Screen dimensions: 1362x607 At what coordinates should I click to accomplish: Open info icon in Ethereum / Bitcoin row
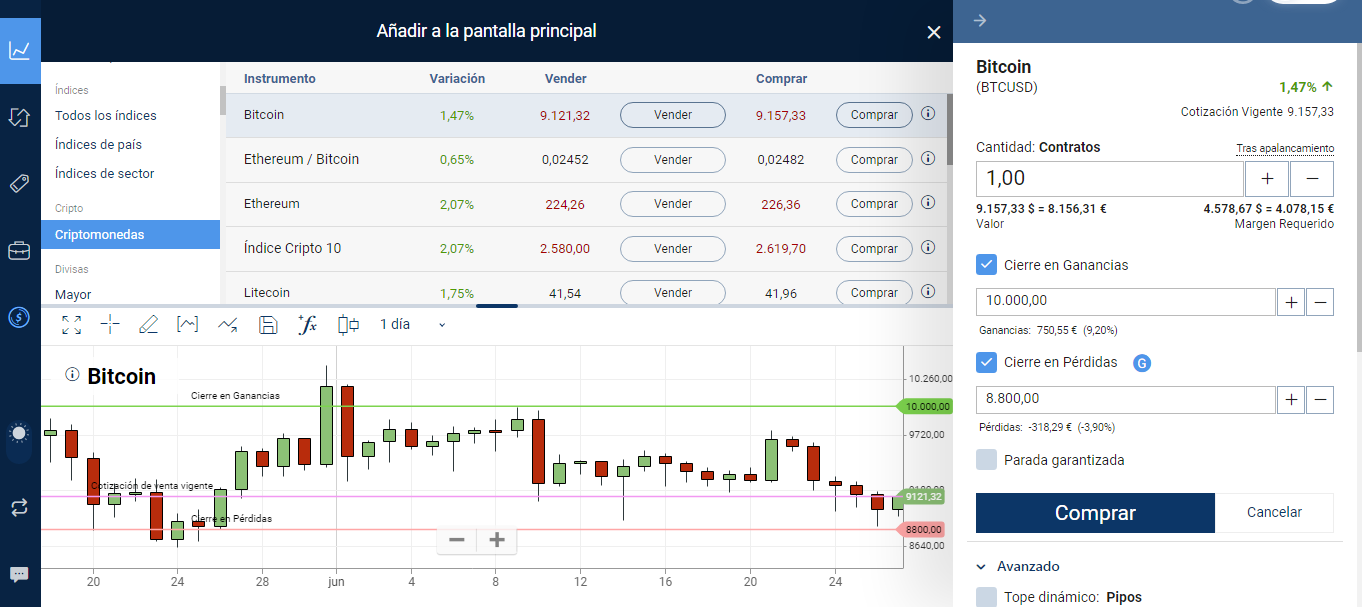pyautogui.click(x=928, y=158)
